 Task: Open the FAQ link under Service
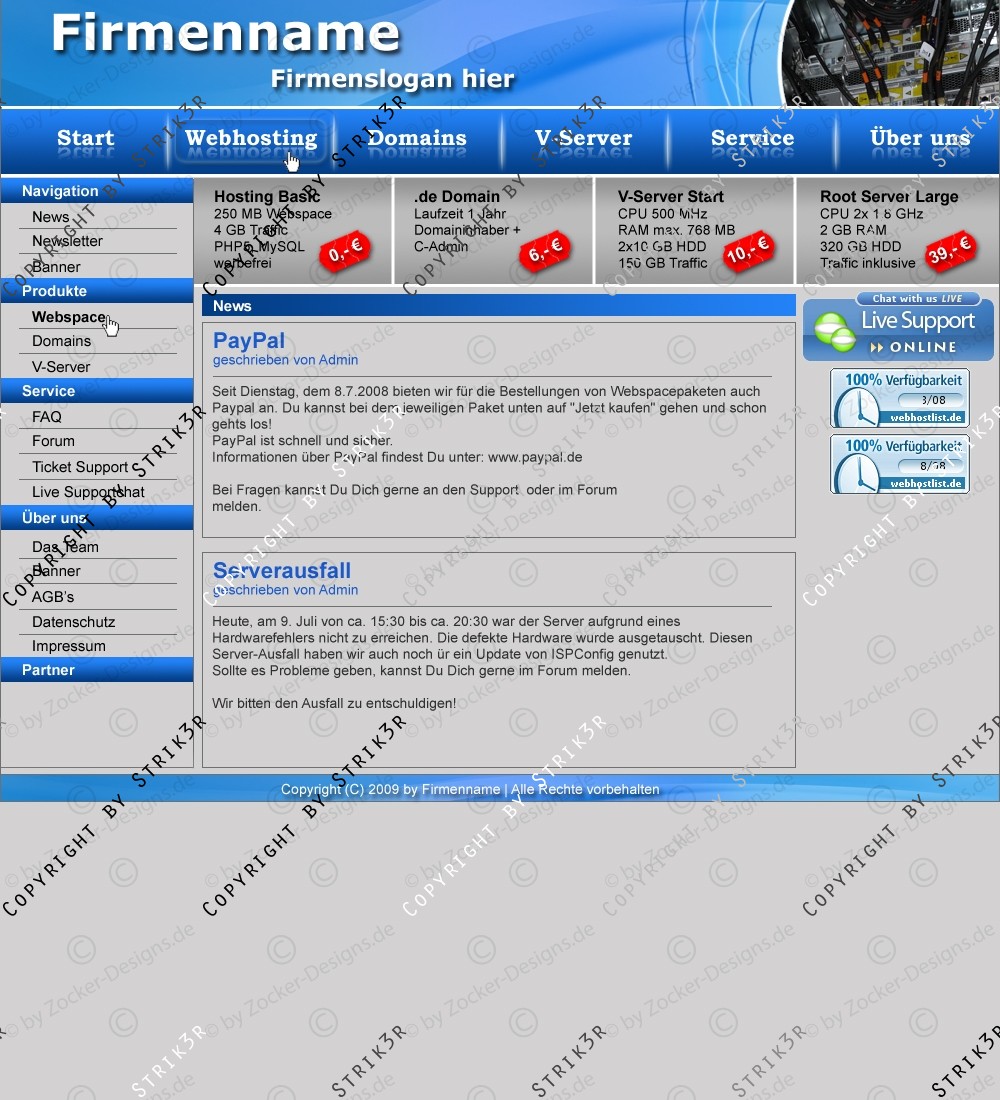[x=47, y=417]
